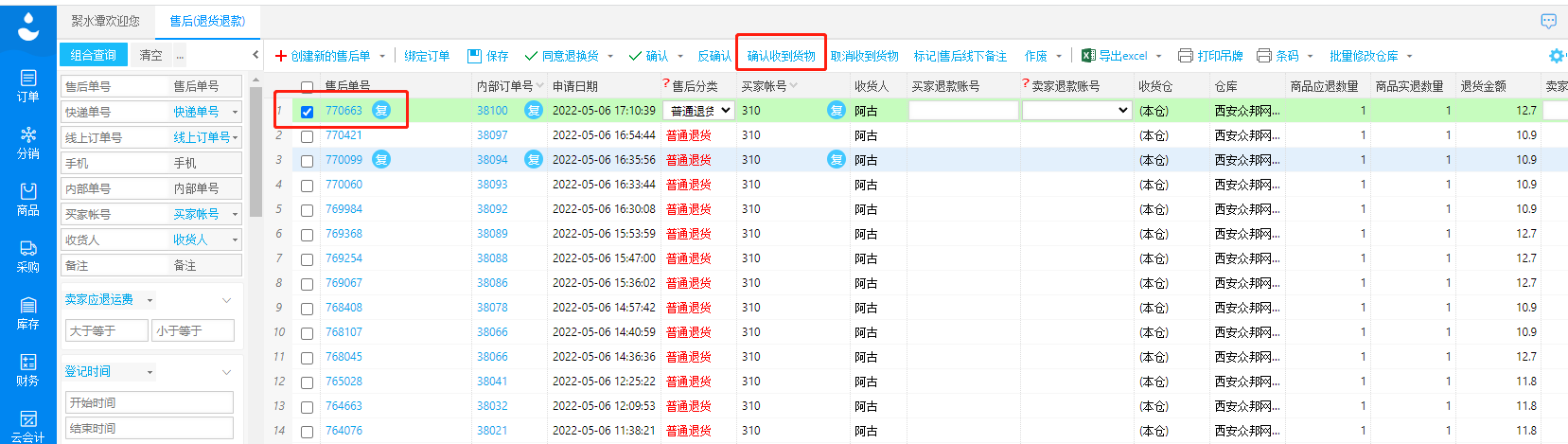
Task: Switch to the 售后(退货退款) tab
Action: 207,21
